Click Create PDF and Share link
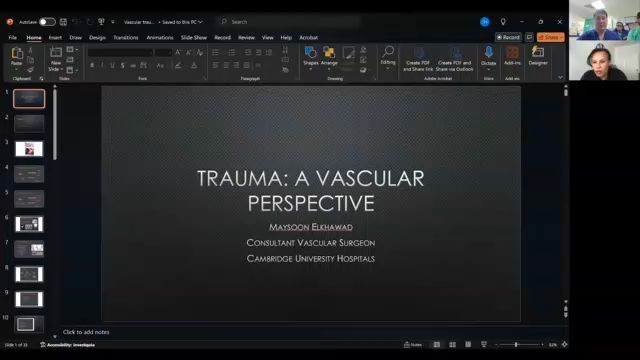The width and height of the screenshot is (640, 360). click(418, 59)
